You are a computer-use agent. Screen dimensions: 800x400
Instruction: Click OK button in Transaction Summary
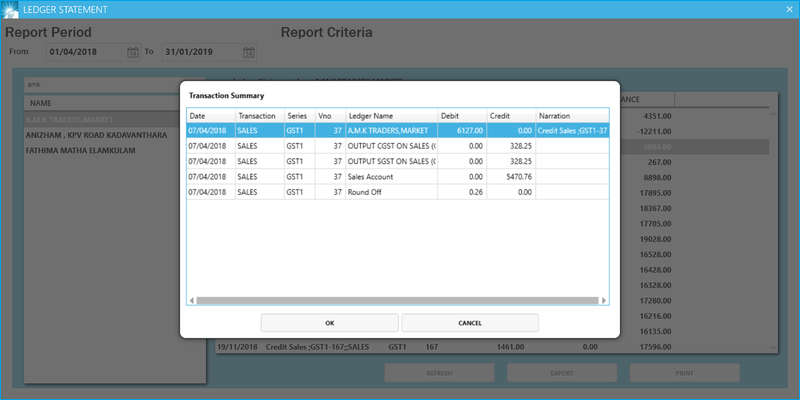pyautogui.click(x=329, y=323)
